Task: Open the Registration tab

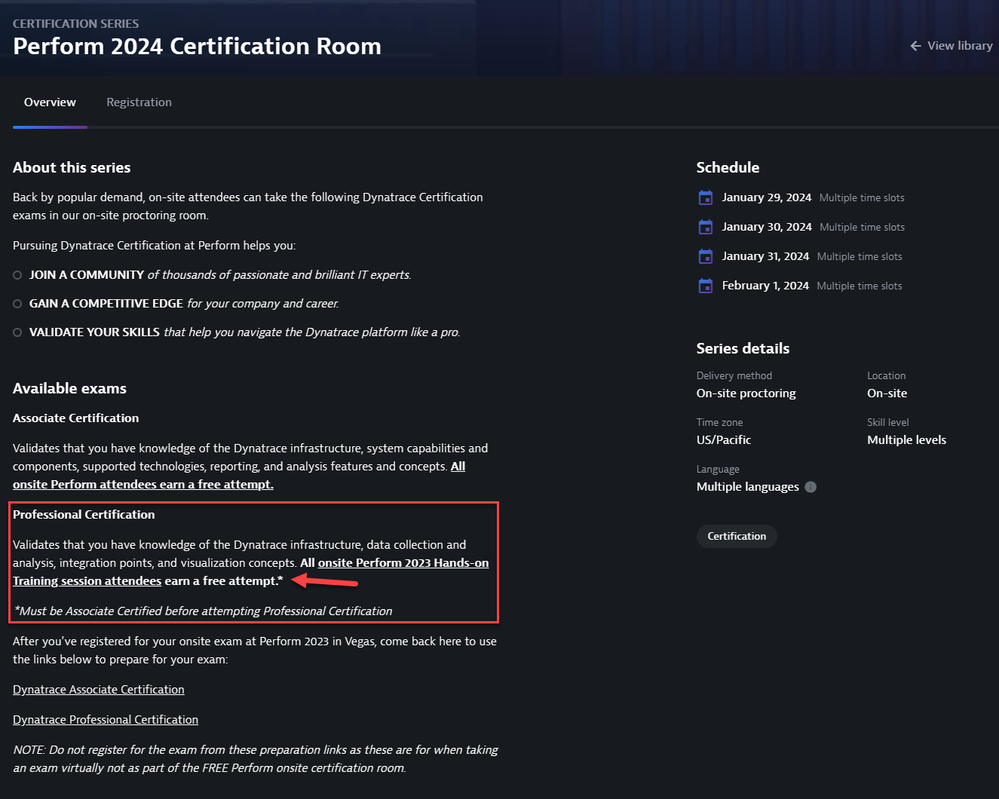Action: click(x=139, y=102)
